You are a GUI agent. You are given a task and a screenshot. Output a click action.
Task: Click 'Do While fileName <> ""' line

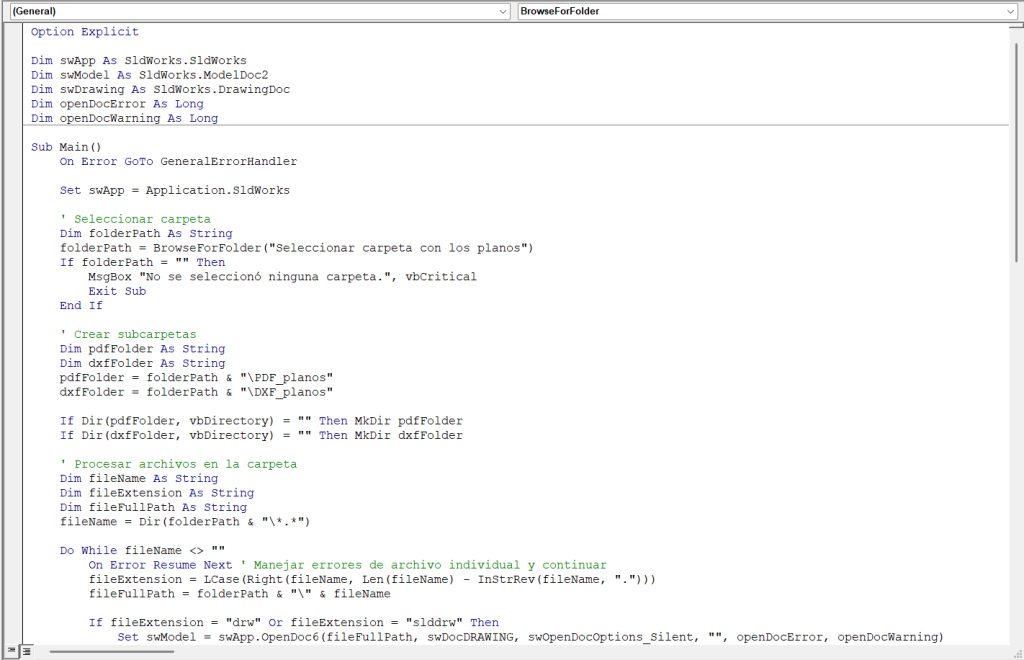[x=142, y=550]
